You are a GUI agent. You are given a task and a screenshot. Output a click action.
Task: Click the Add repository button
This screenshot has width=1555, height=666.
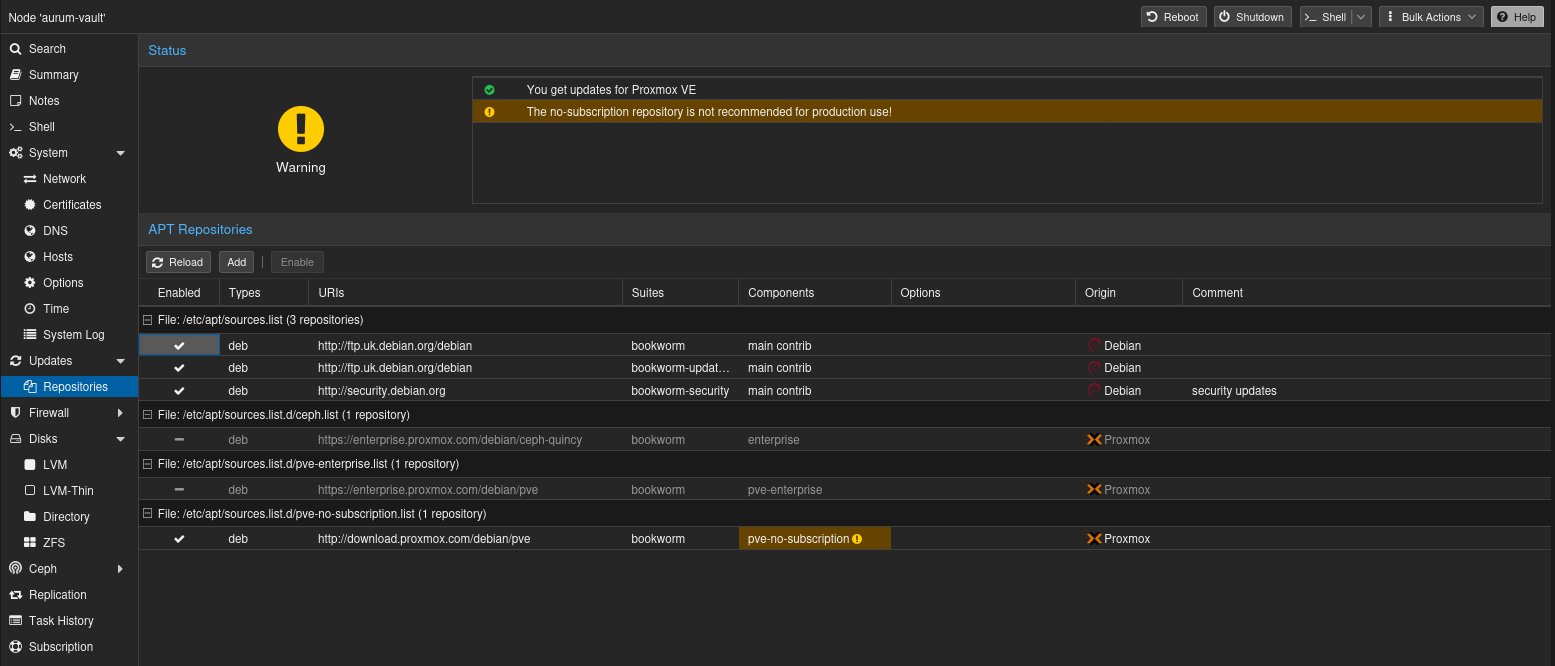coord(236,262)
